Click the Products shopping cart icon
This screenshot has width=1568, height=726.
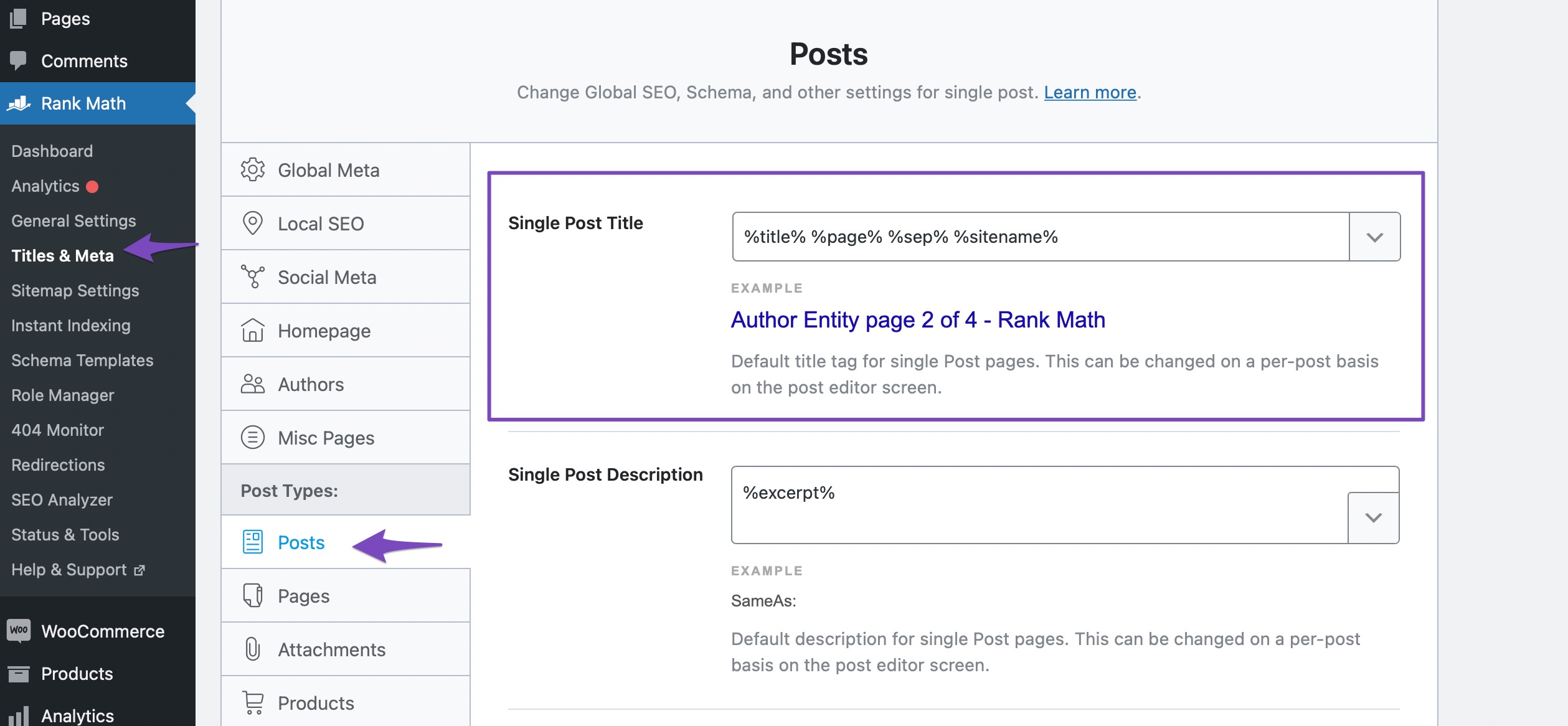tap(253, 703)
